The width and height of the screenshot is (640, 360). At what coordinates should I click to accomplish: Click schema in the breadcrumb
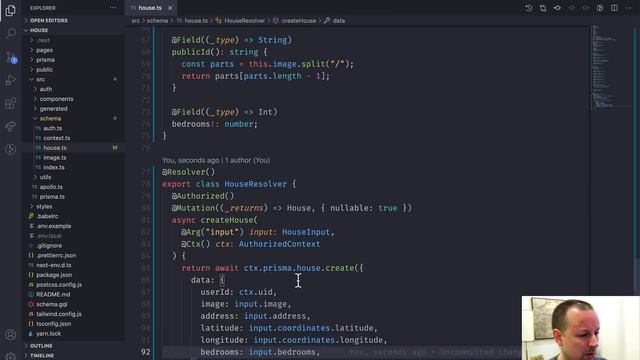coord(157,21)
